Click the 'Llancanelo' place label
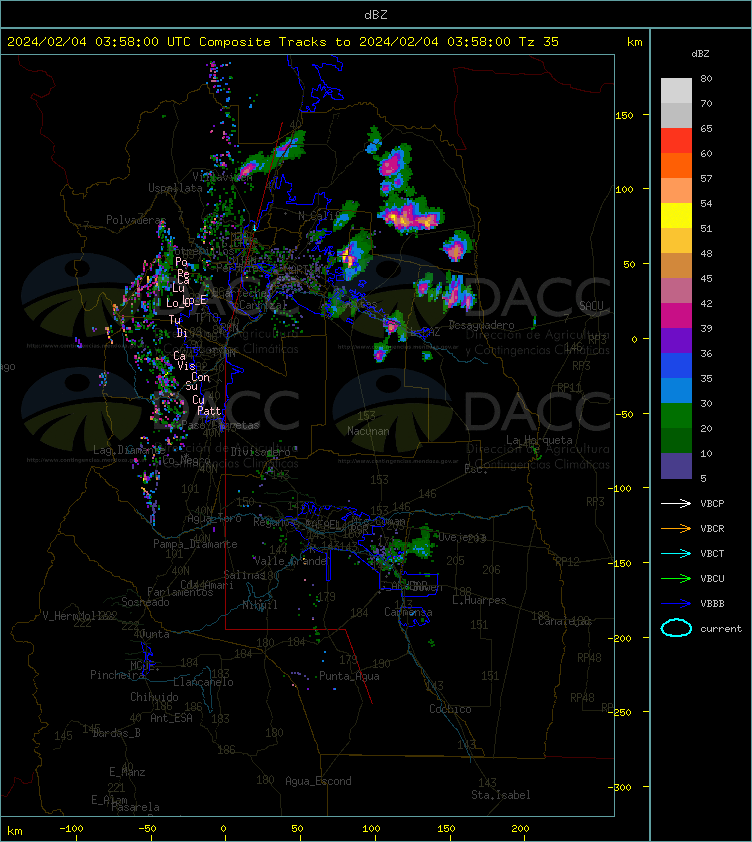Screen dimensions: 752x842 203,682
